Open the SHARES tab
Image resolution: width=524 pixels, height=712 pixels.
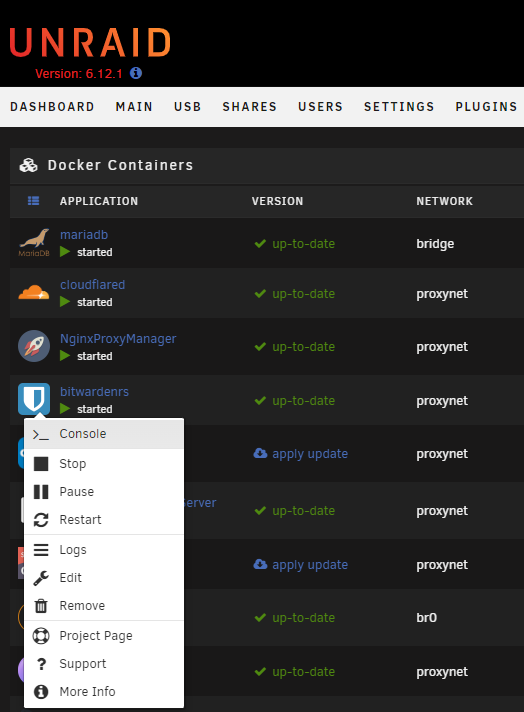point(249,107)
